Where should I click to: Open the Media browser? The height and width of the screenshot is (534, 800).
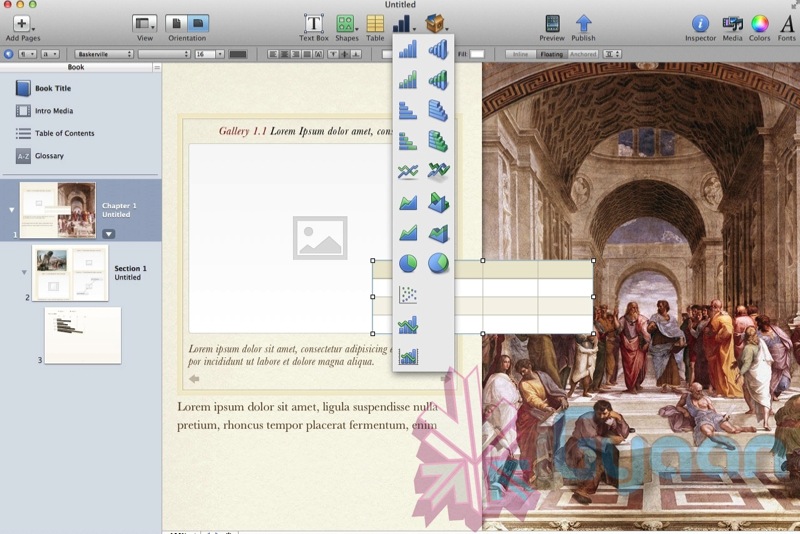tap(732, 24)
